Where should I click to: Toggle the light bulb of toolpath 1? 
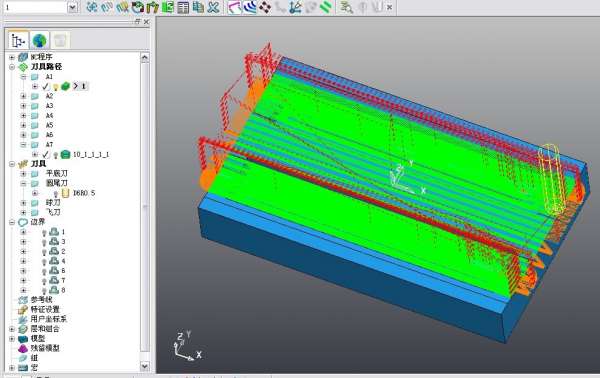(56, 87)
